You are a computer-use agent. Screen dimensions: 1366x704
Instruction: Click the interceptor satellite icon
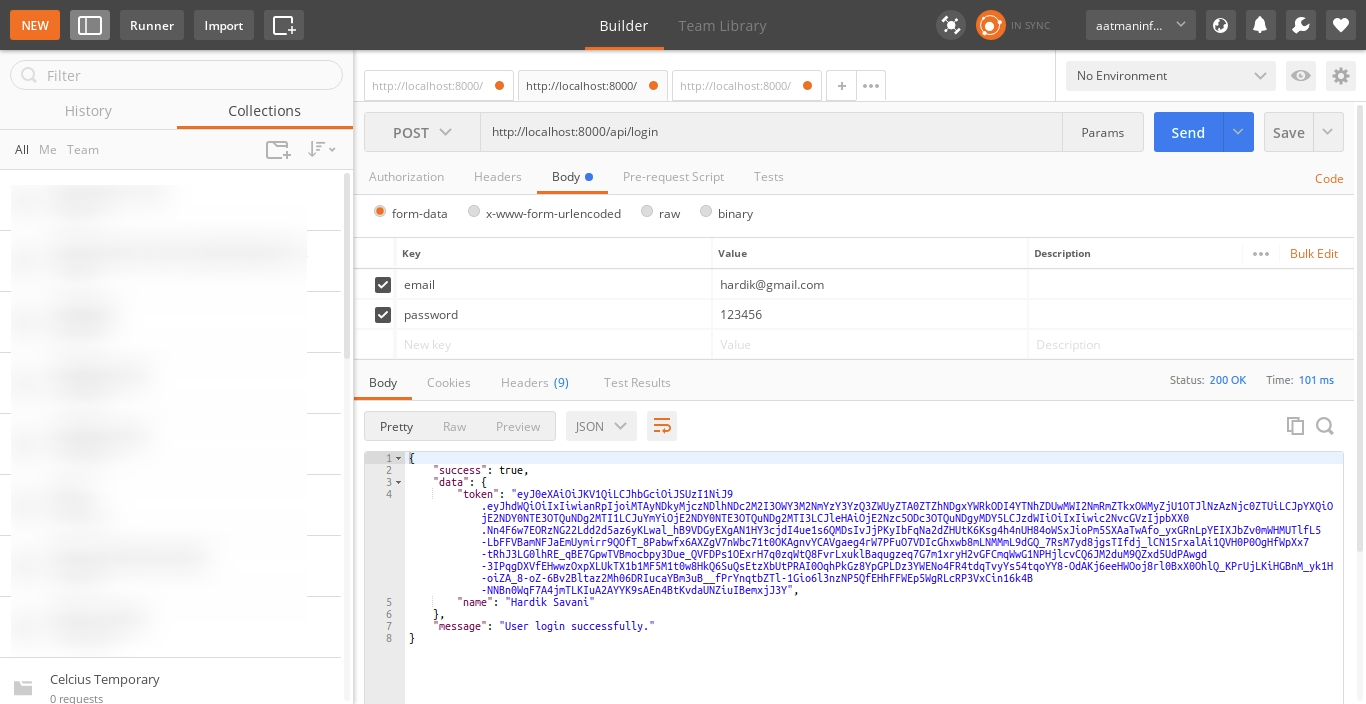click(x=950, y=25)
